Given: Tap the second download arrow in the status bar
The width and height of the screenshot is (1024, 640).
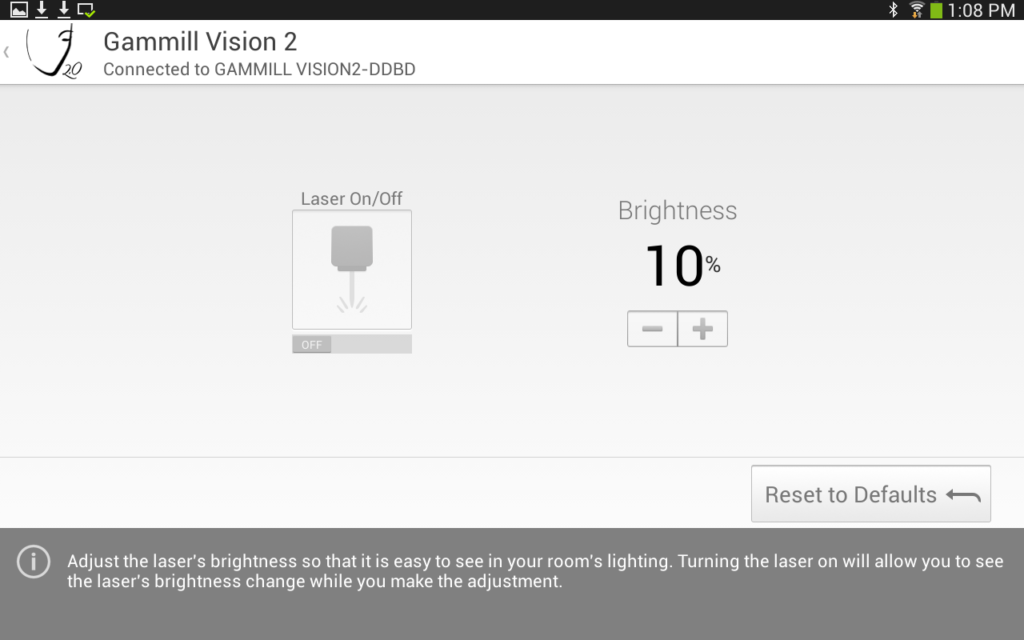Looking at the screenshot, I should [63, 10].
